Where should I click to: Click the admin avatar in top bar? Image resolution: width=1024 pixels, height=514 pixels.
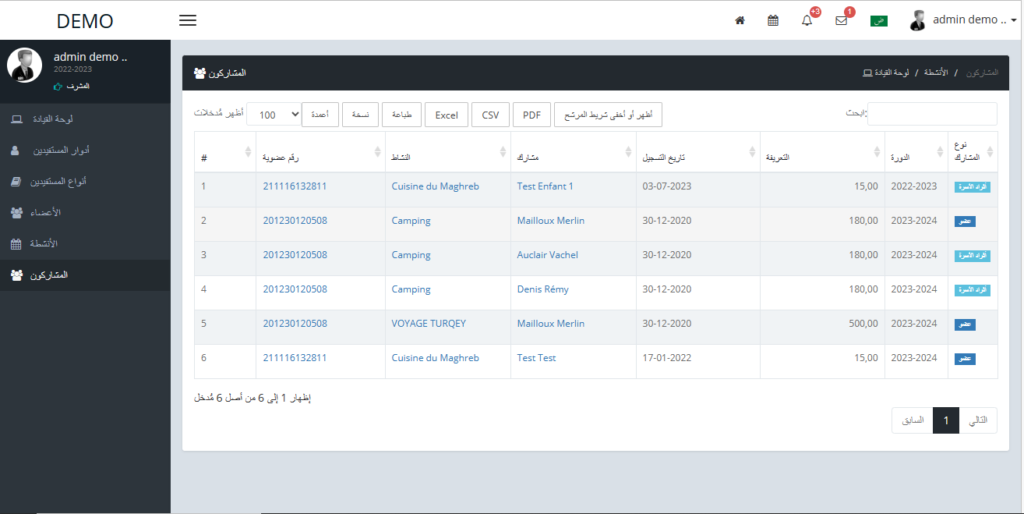(918, 20)
